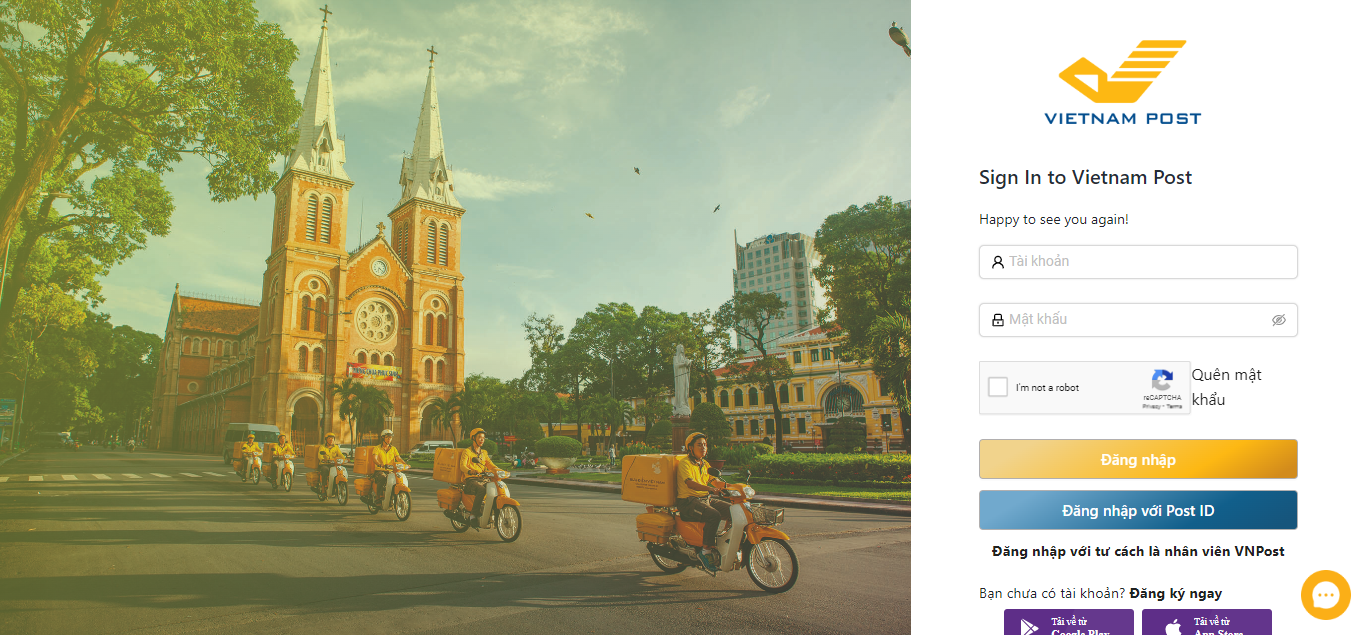The height and width of the screenshot is (635, 1366).
Task: Open the orange chat bubble widget
Action: click(1326, 595)
